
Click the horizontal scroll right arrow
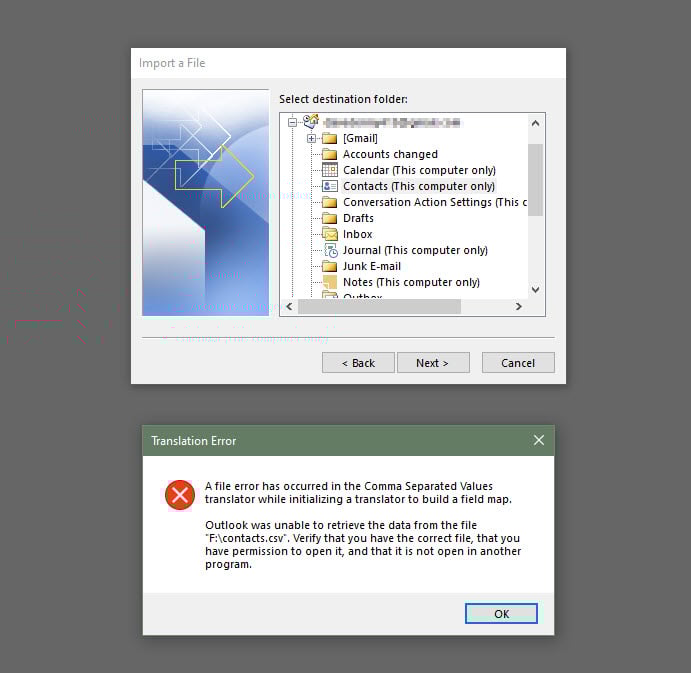coord(519,306)
